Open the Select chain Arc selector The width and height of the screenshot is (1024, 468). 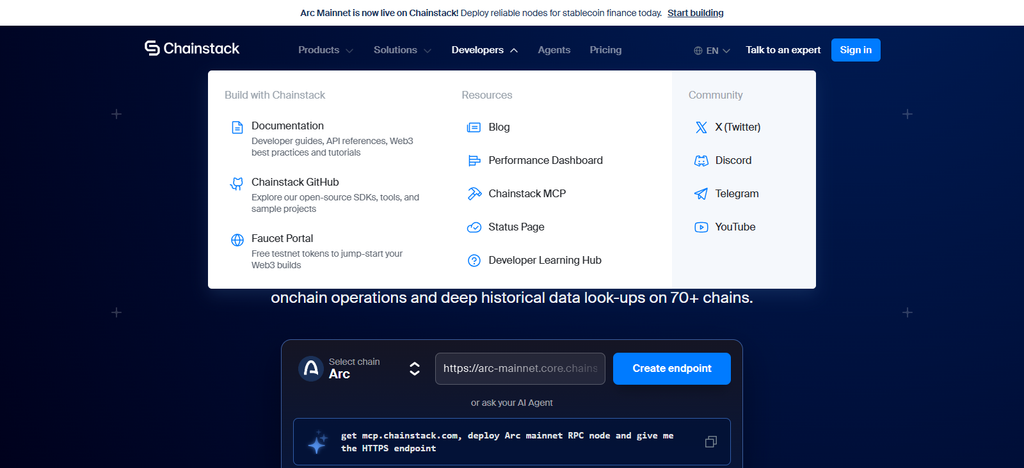point(359,369)
